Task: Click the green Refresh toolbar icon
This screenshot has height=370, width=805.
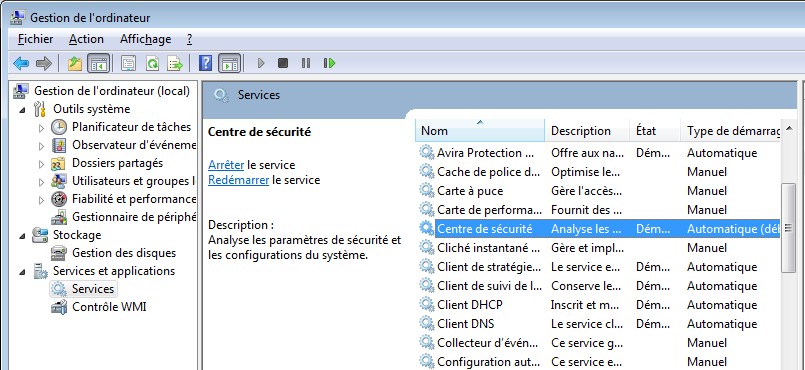Action: pyautogui.click(x=152, y=64)
